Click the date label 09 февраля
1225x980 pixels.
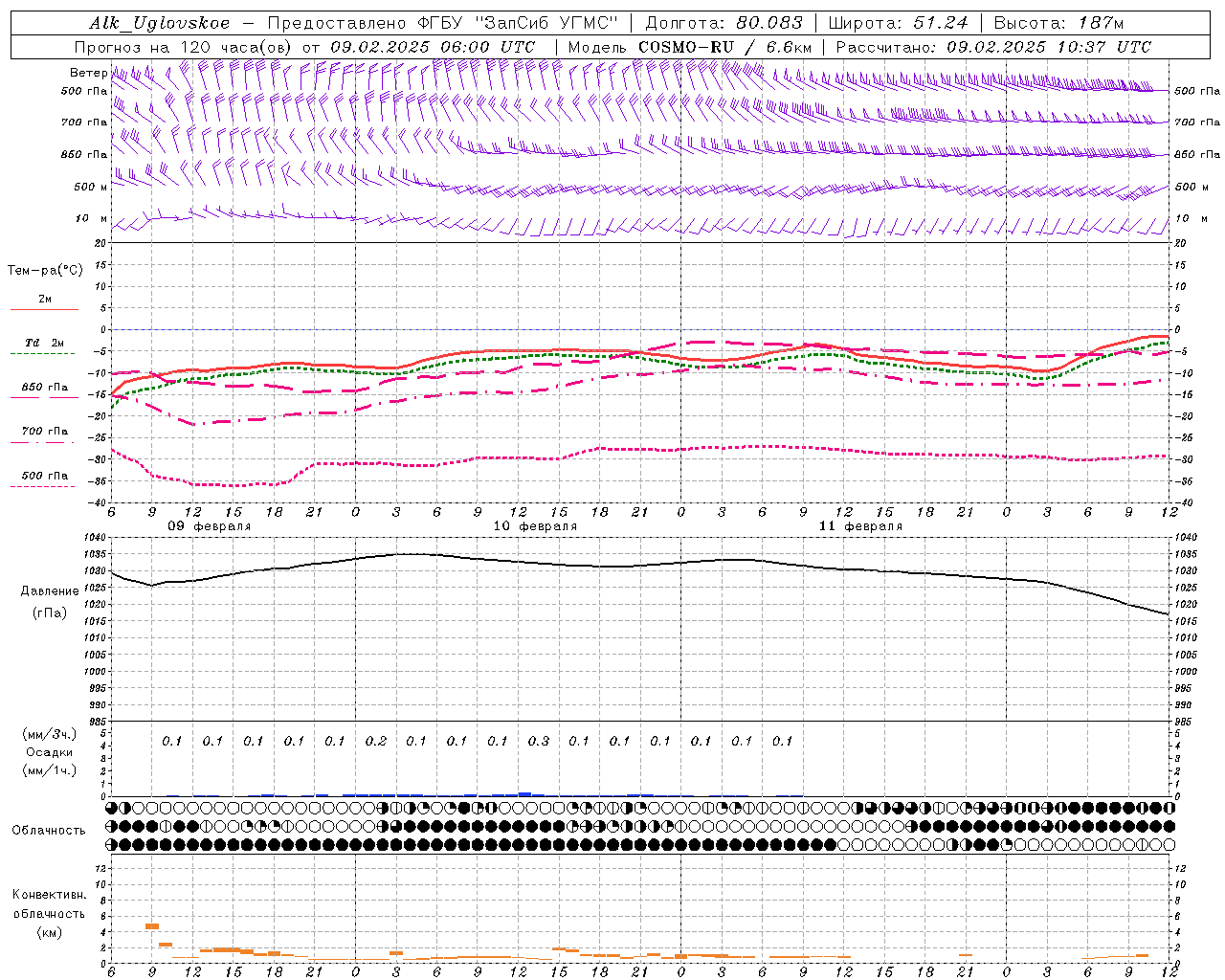(210, 526)
